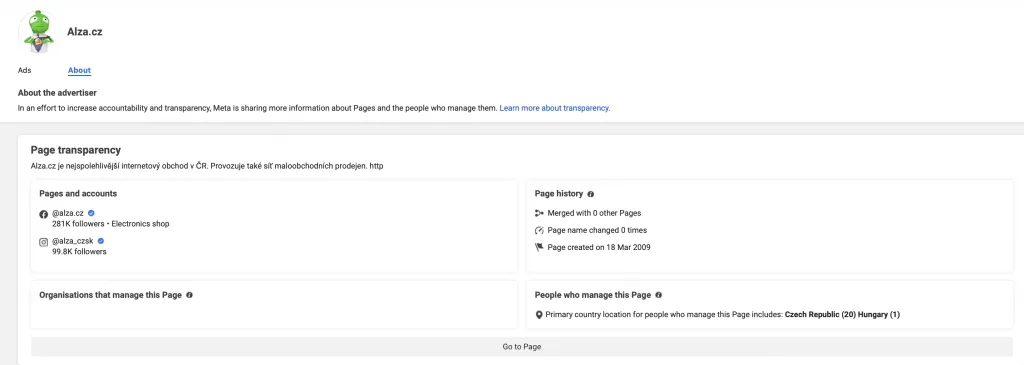Open the @alza_czsk Instagram account
The width and height of the screenshot is (1024, 365).
(73, 242)
